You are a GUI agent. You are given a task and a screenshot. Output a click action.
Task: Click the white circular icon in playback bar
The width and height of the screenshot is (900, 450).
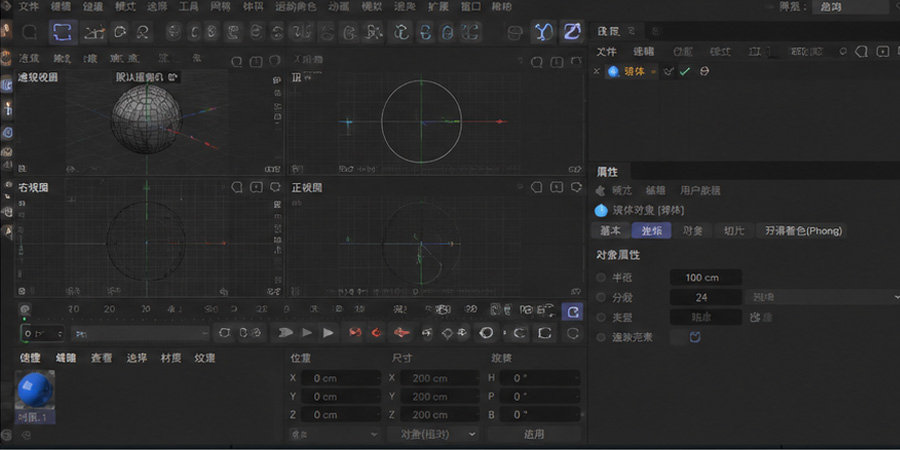[487, 332]
